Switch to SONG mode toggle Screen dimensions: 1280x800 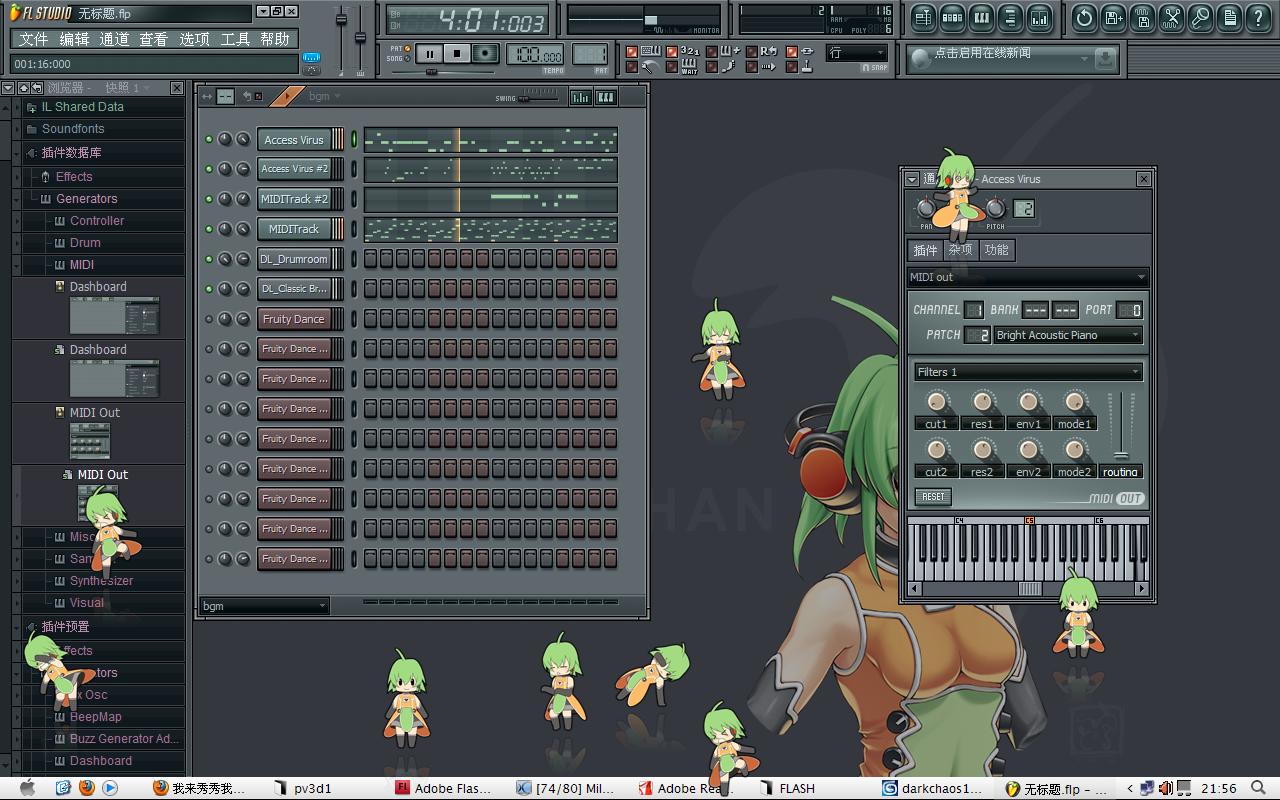[x=409, y=59]
